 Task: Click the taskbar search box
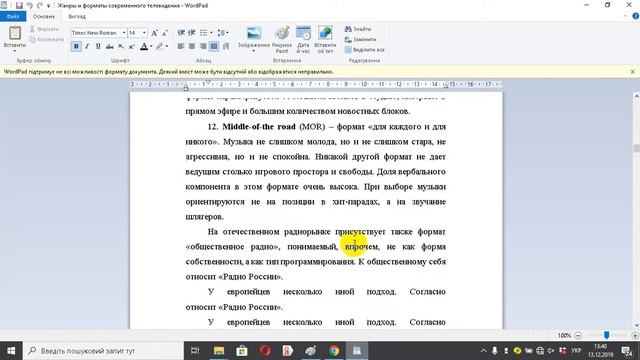[x=103, y=351]
